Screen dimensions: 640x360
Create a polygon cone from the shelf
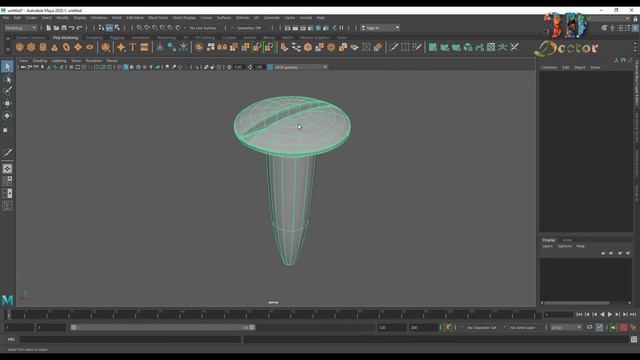[54, 47]
